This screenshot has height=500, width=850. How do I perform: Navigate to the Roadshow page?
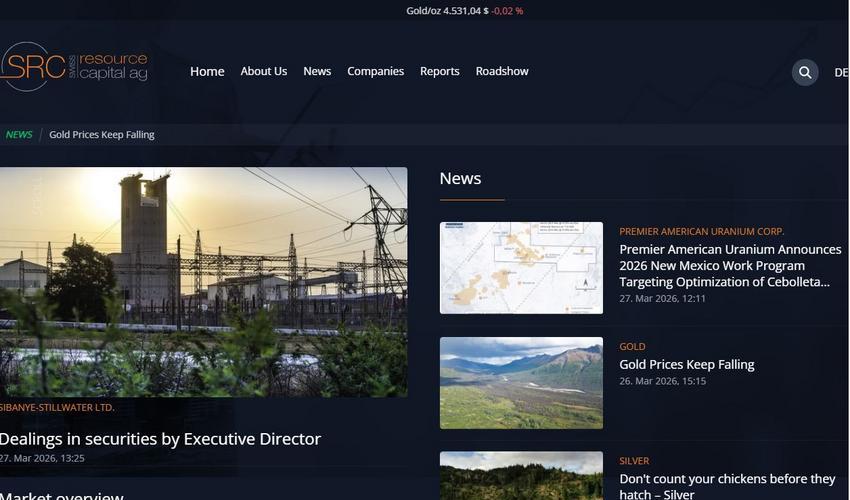[502, 71]
